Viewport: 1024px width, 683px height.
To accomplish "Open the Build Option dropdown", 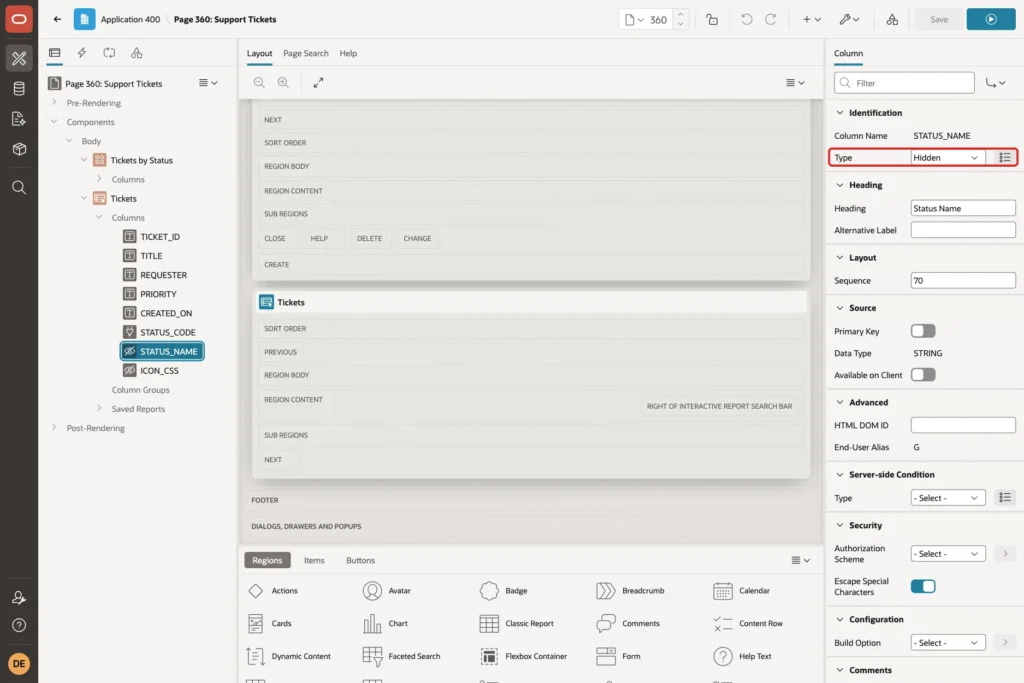I will coord(948,643).
